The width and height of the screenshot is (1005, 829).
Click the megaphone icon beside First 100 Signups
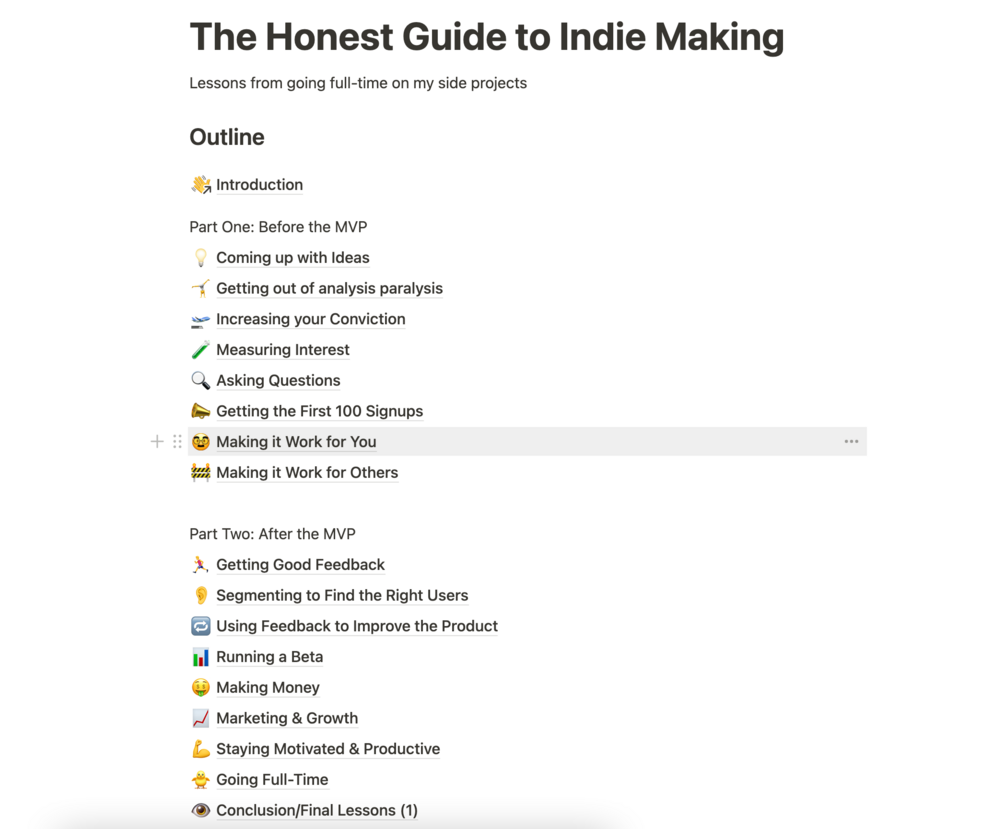[x=201, y=411]
